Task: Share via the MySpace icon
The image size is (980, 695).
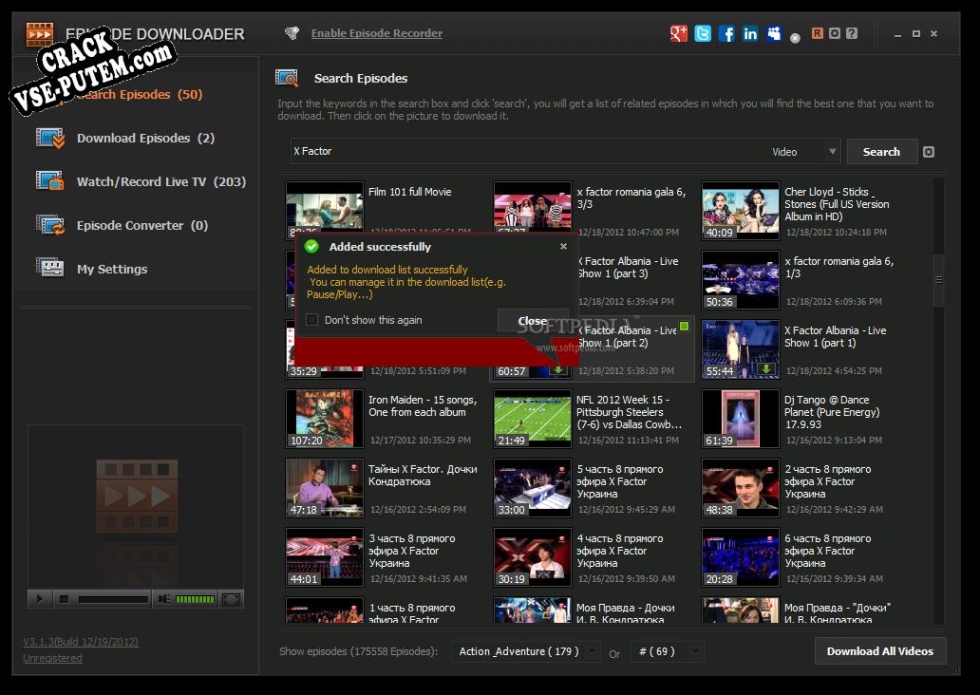Action: [774, 33]
